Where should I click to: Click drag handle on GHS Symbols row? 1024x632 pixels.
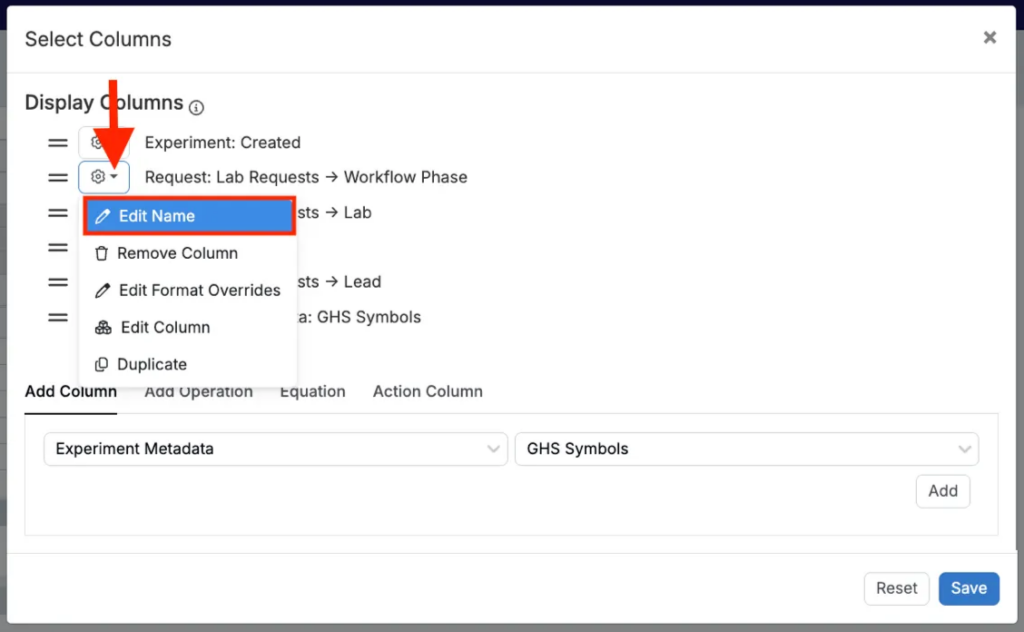pyautogui.click(x=58, y=317)
